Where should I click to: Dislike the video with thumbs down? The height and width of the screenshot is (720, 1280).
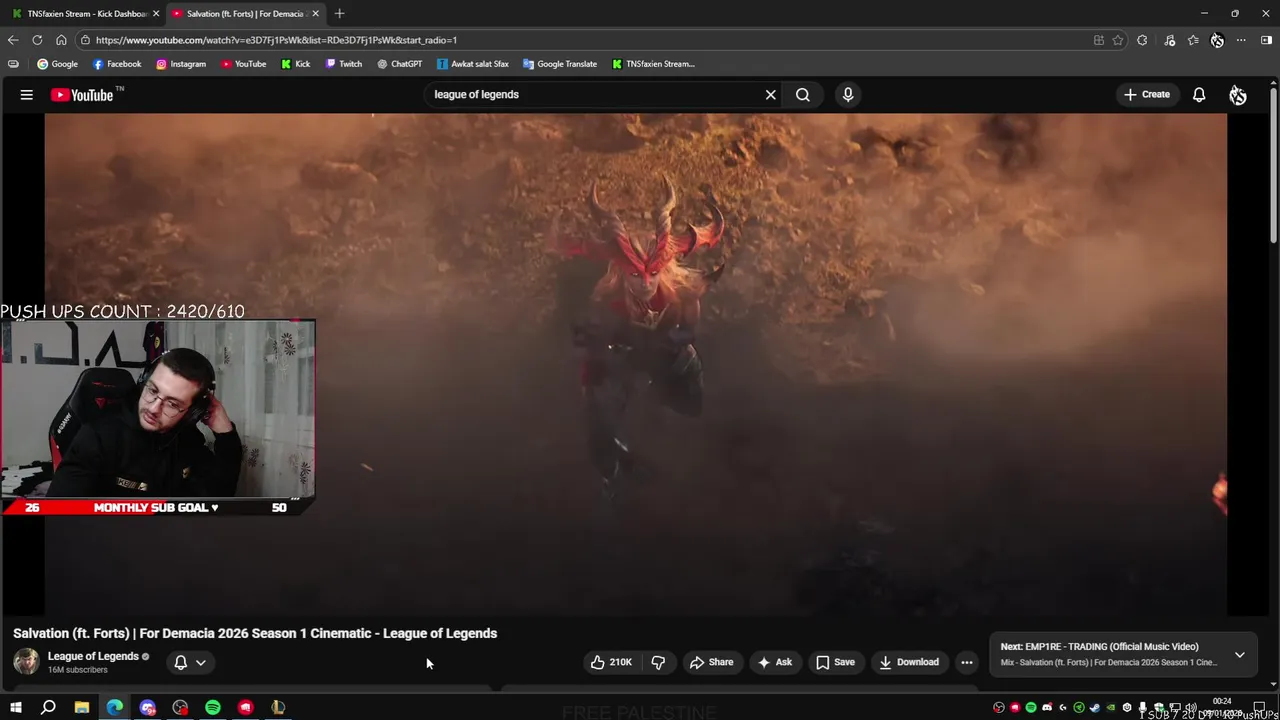coord(658,662)
